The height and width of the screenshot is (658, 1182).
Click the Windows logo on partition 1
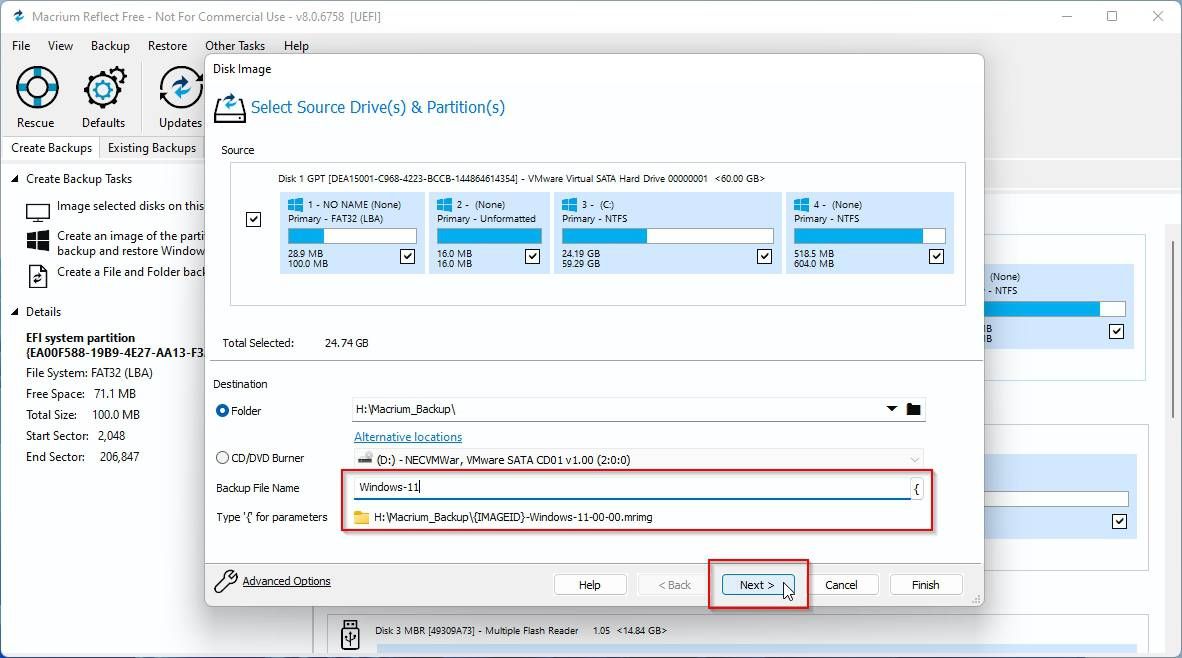[x=296, y=204]
